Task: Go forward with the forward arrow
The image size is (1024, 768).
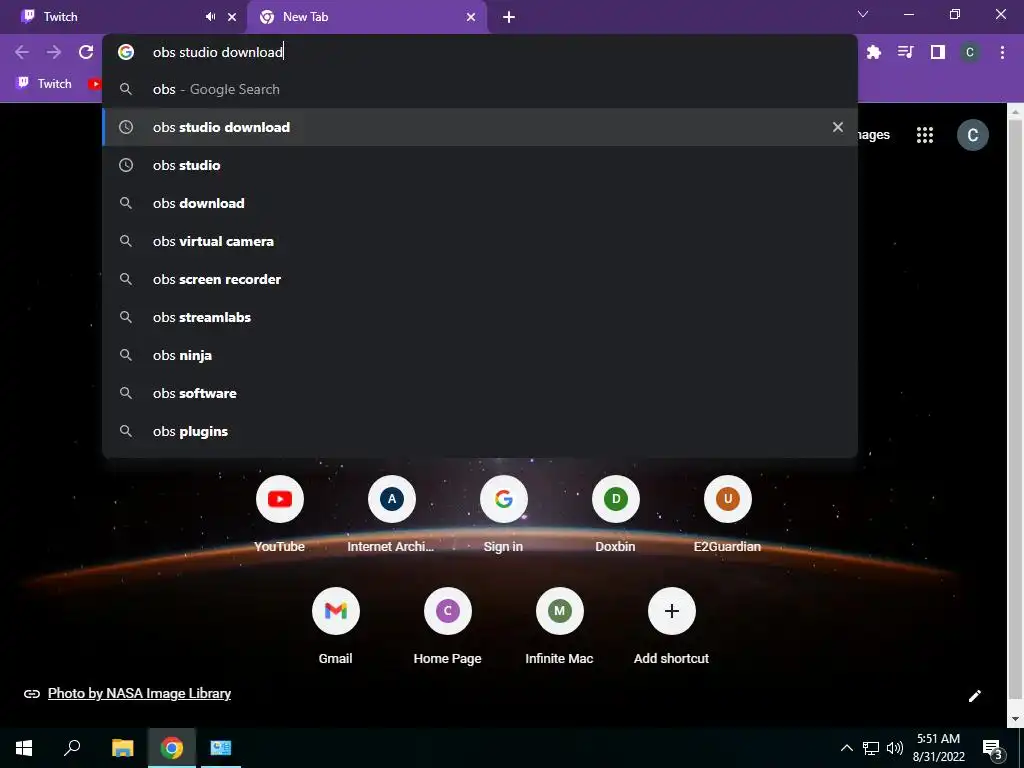Action: pyautogui.click(x=54, y=52)
